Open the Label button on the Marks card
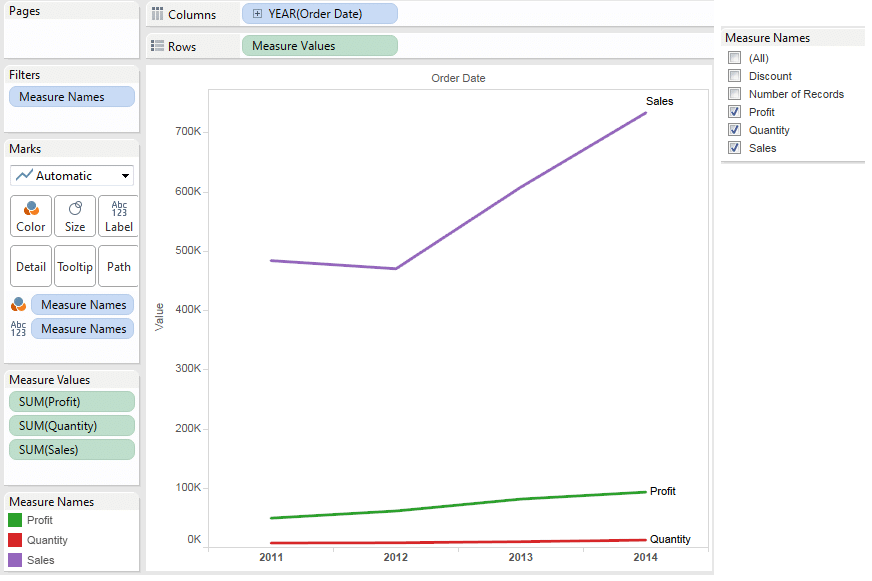The height and width of the screenshot is (581, 872). pos(118,216)
